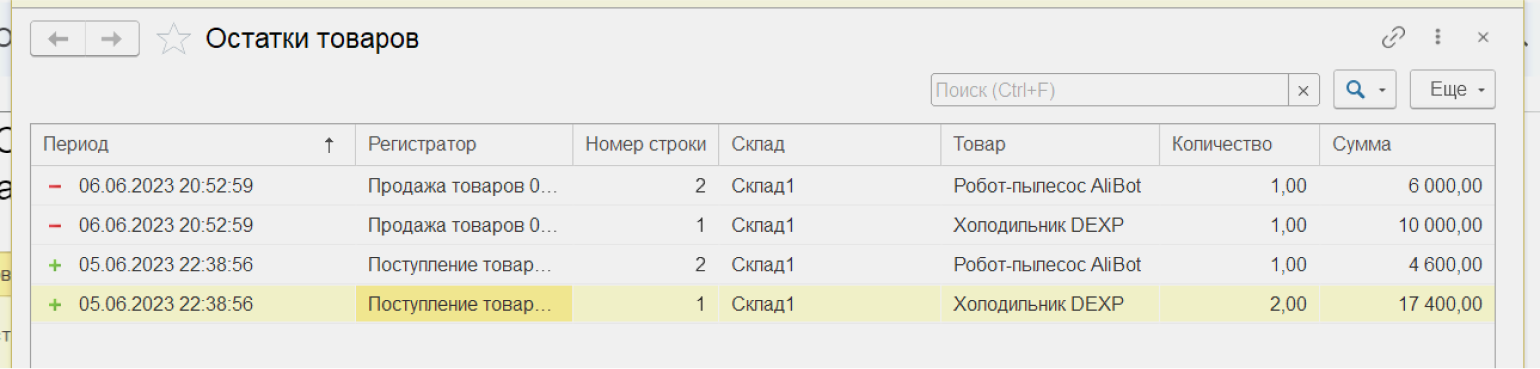Select the Продажа товаров row with Холодильник DEXP
The image size is (1540, 369).
(763, 225)
